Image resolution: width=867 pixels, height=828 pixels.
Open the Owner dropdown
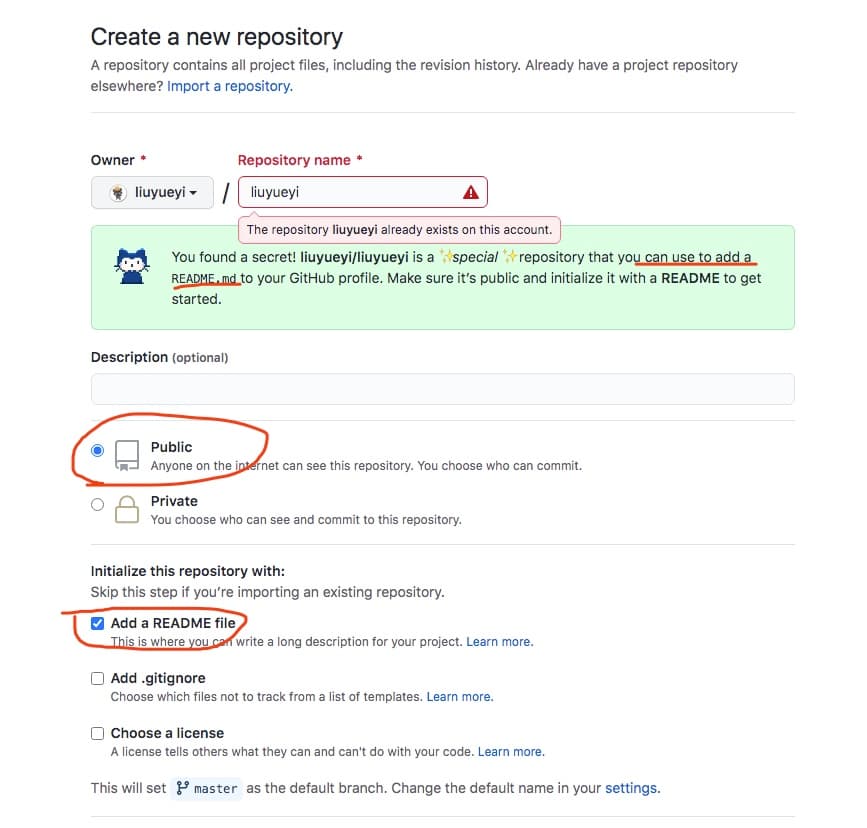[152, 192]
